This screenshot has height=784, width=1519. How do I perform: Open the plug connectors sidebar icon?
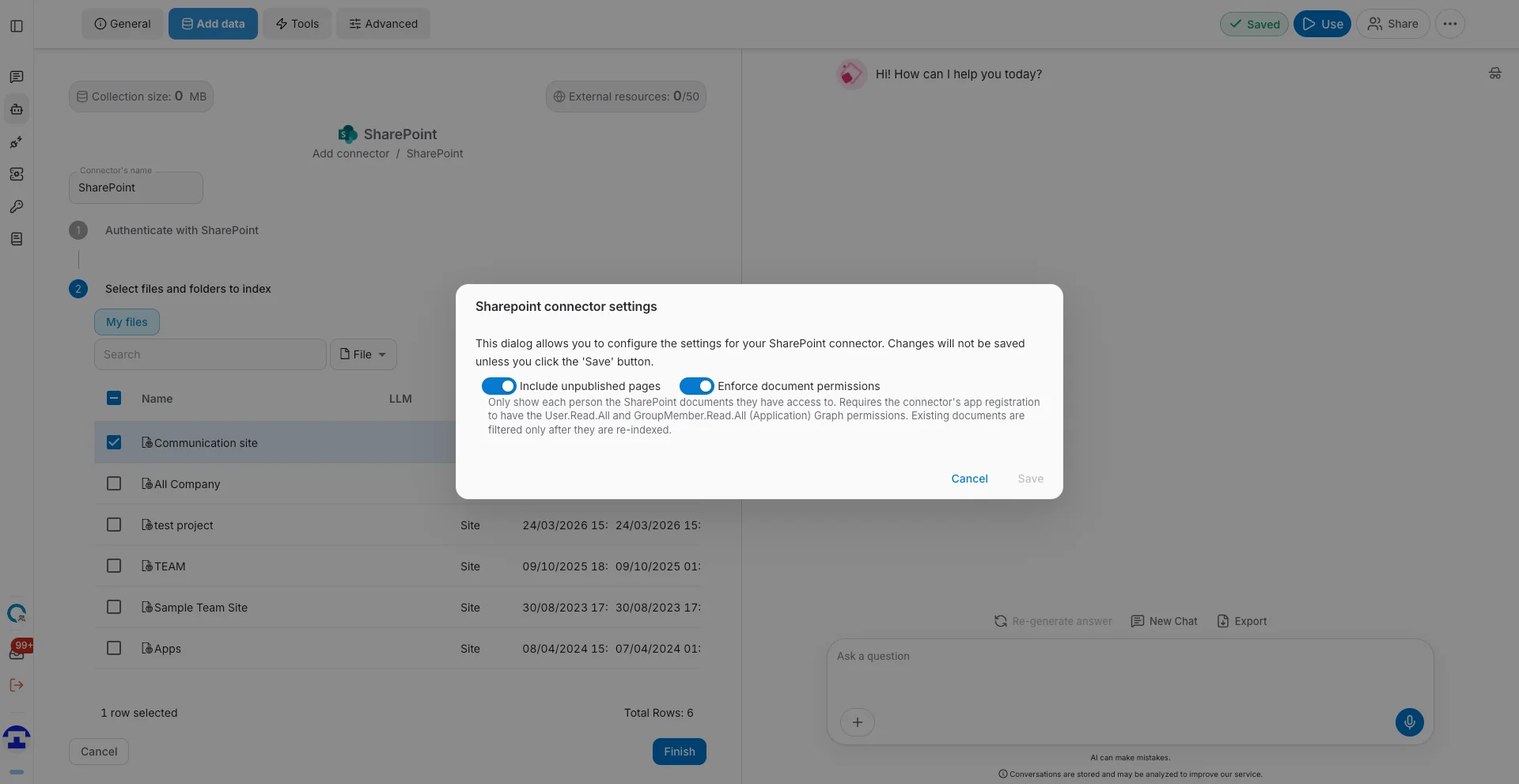(x=17, y=142)
